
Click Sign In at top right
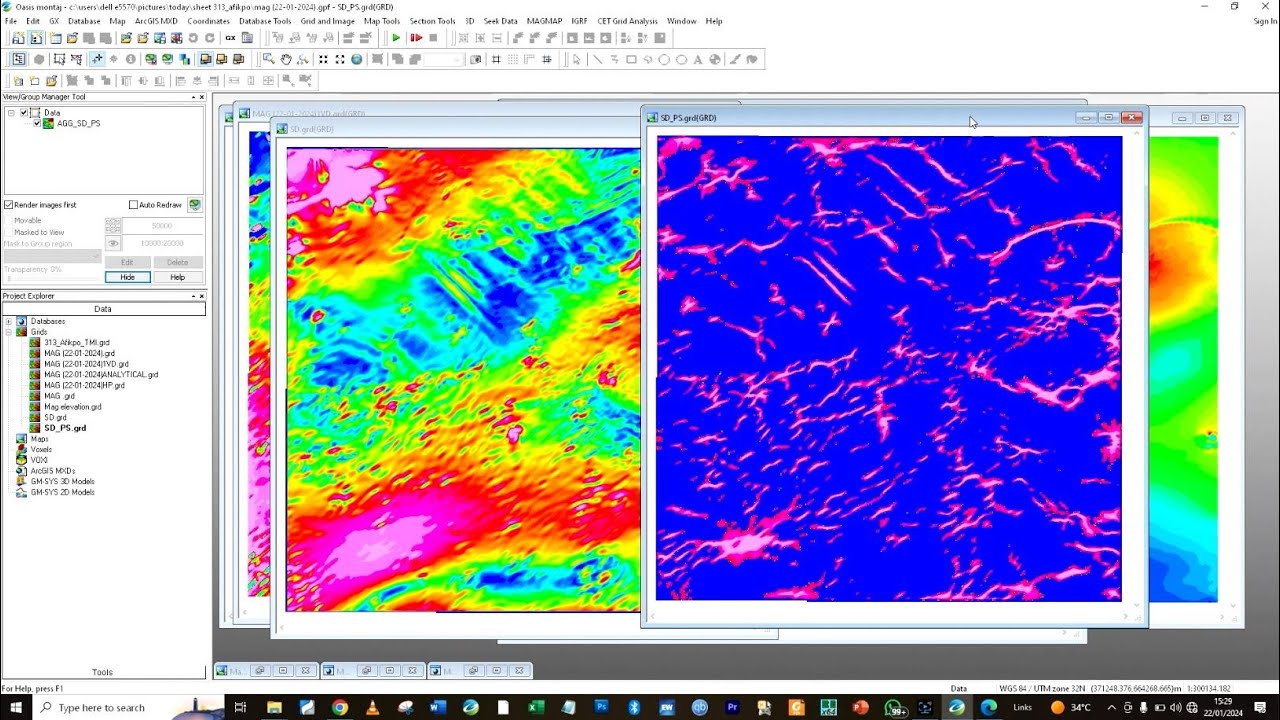point(1265,21)
